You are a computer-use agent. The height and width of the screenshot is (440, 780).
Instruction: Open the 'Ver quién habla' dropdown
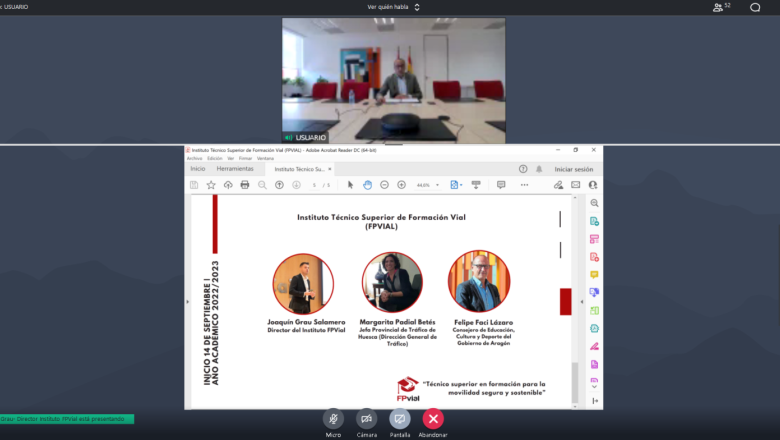(x=393, y=7)
